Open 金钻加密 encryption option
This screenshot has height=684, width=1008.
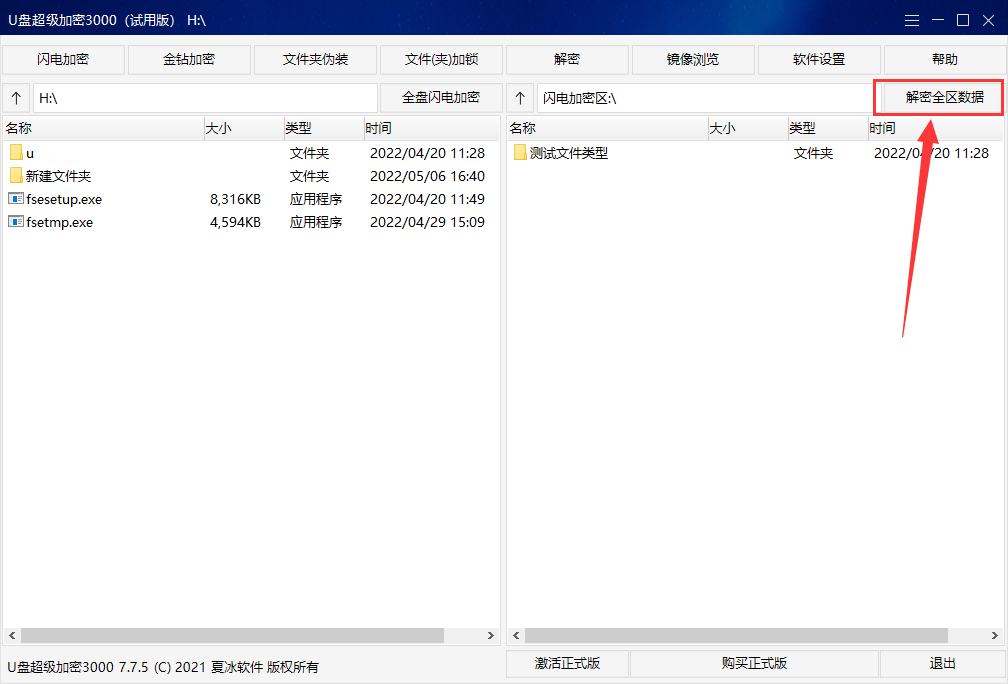tap(189, 60)
